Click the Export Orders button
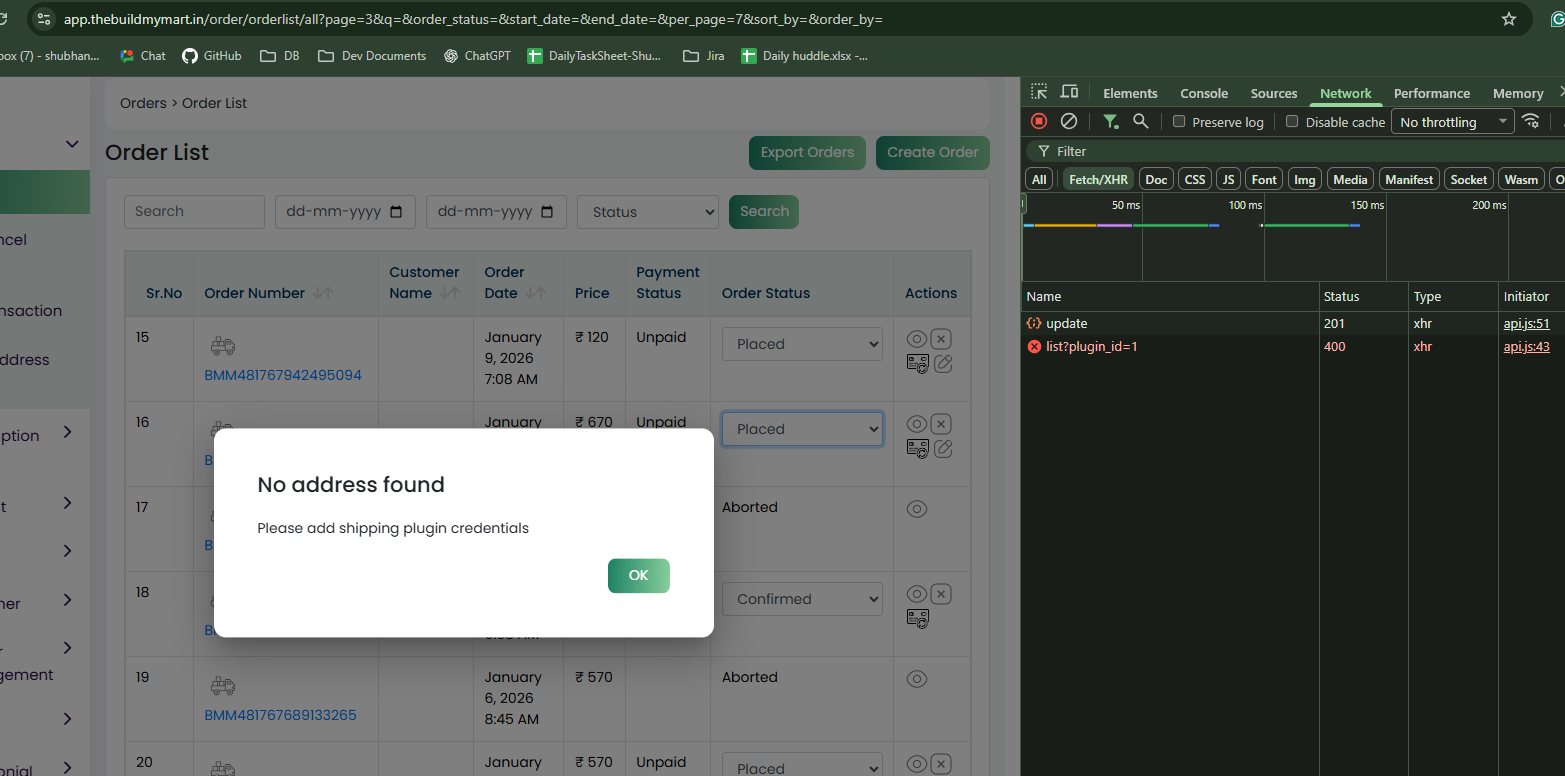Image resolution: width=1565 pixels, height=776 pixels. point(807,153)
